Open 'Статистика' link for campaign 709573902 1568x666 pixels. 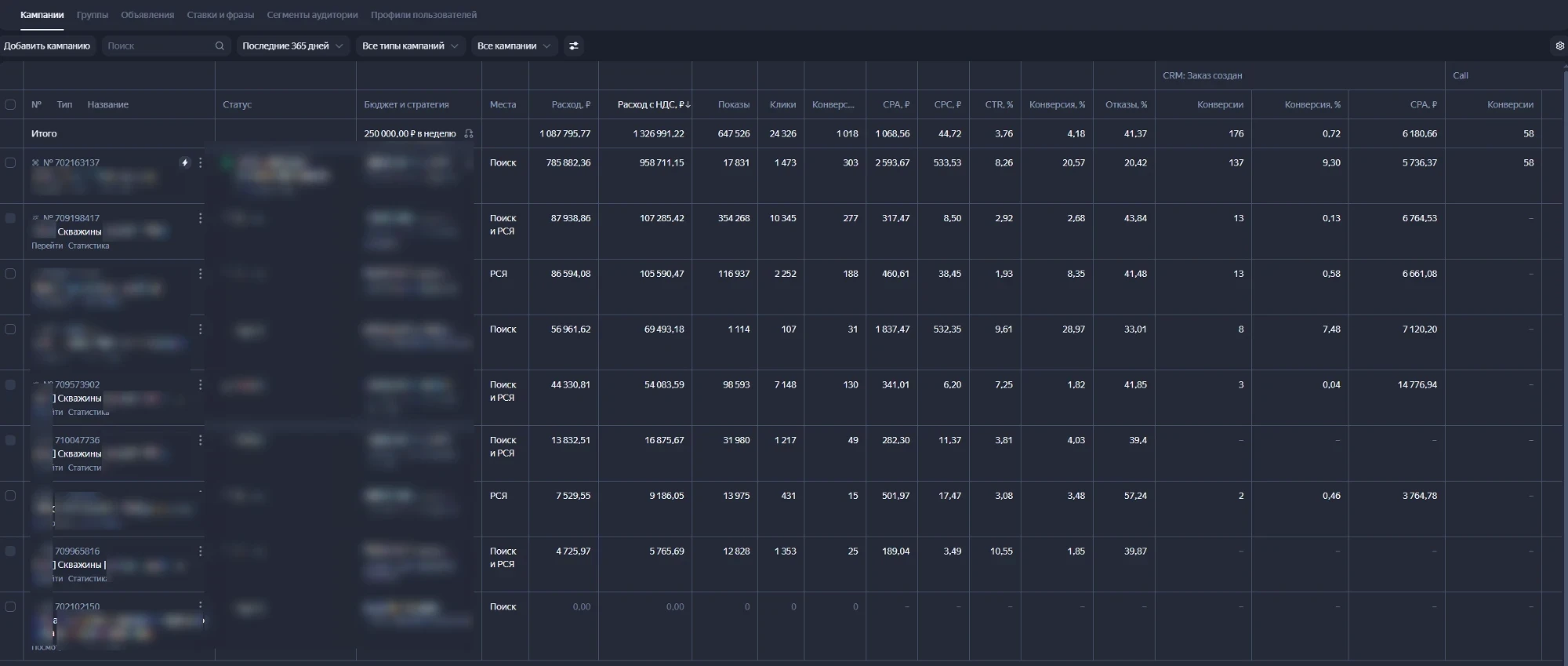89,413
